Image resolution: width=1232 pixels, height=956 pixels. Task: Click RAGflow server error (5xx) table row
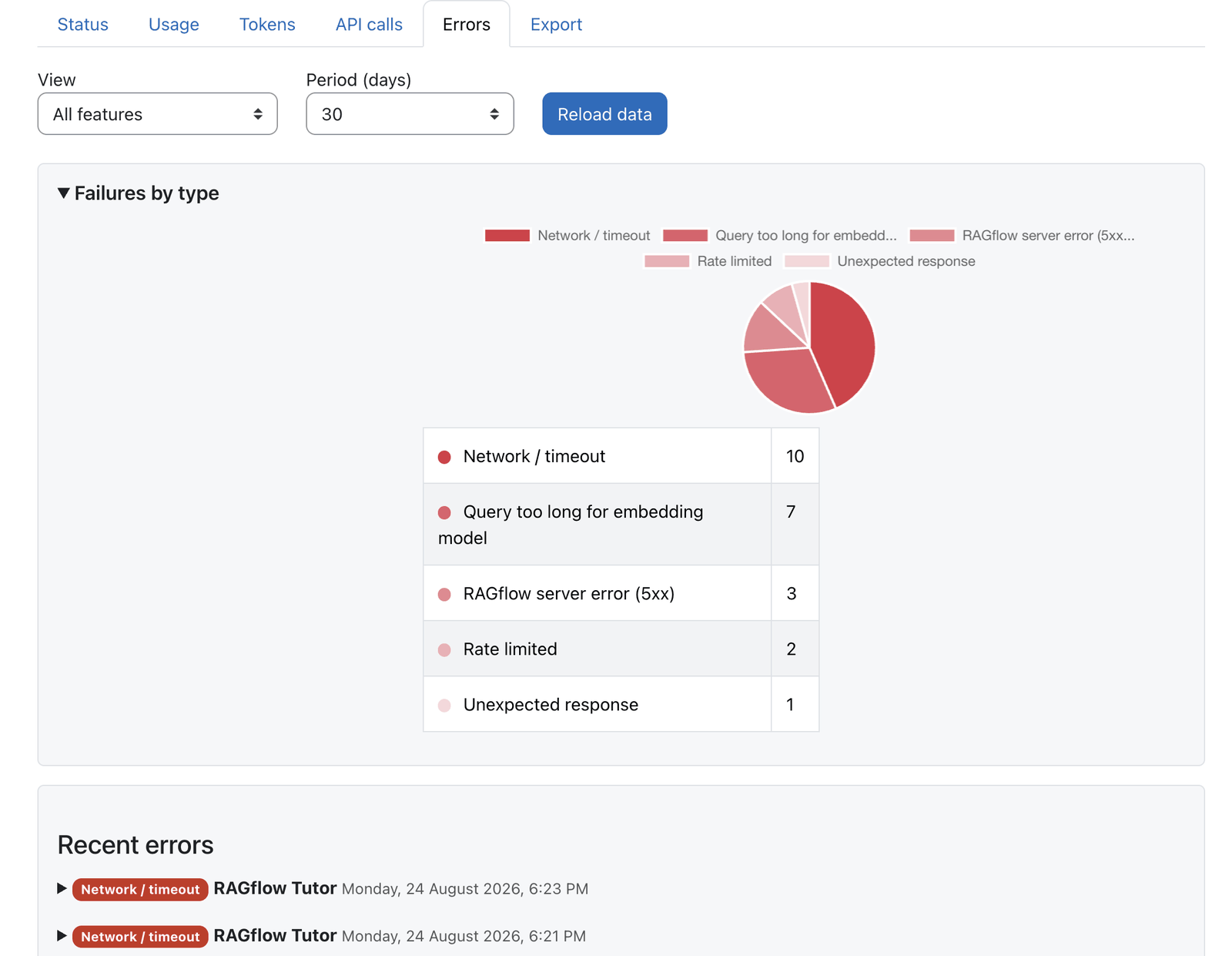tap(621, 593)
